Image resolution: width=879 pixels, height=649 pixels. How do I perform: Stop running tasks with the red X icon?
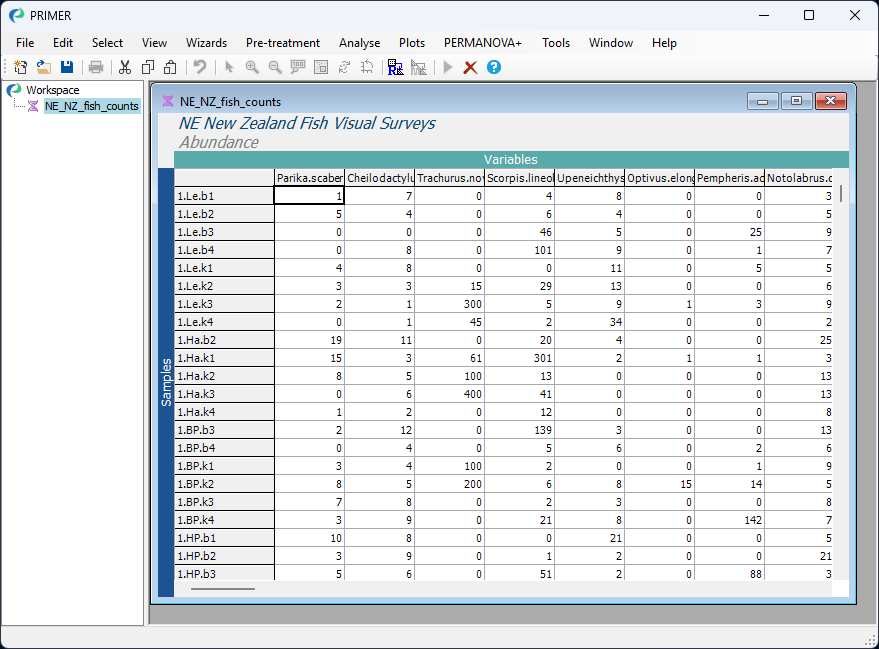(x=470, y=67)
